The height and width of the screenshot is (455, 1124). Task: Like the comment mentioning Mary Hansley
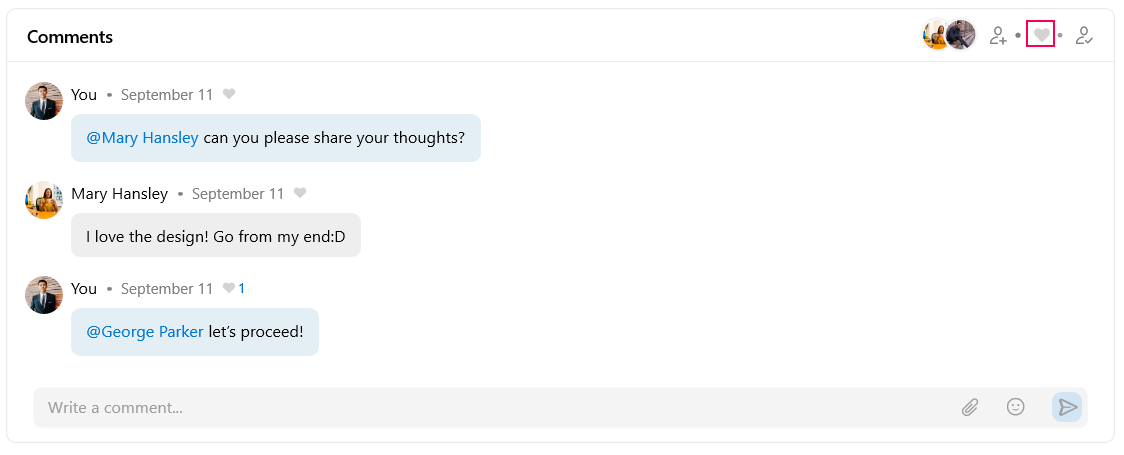coord(229,95)
